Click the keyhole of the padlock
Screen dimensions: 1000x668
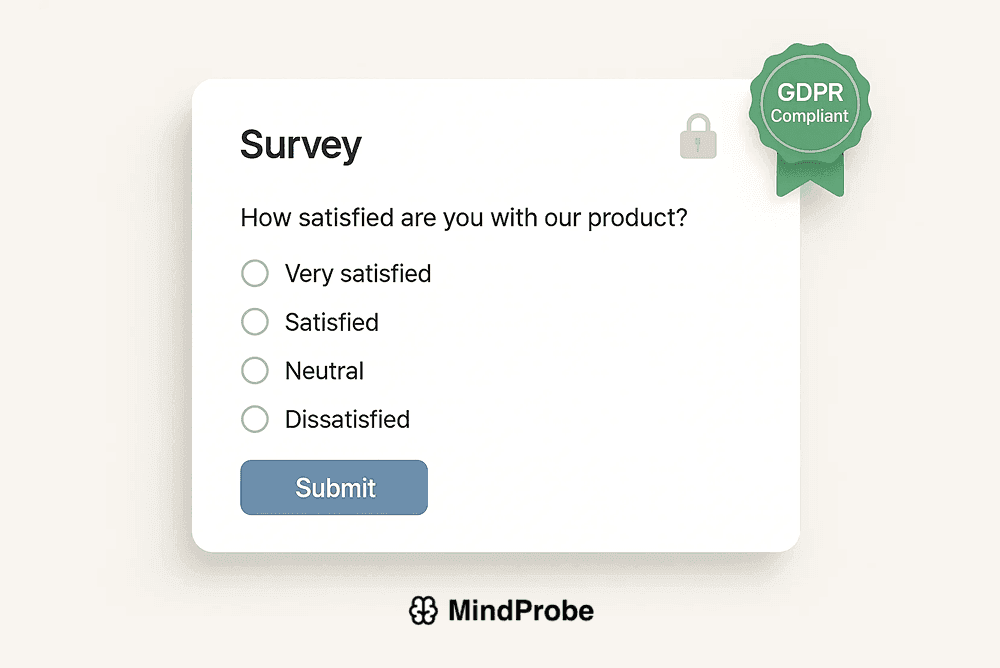698,146
